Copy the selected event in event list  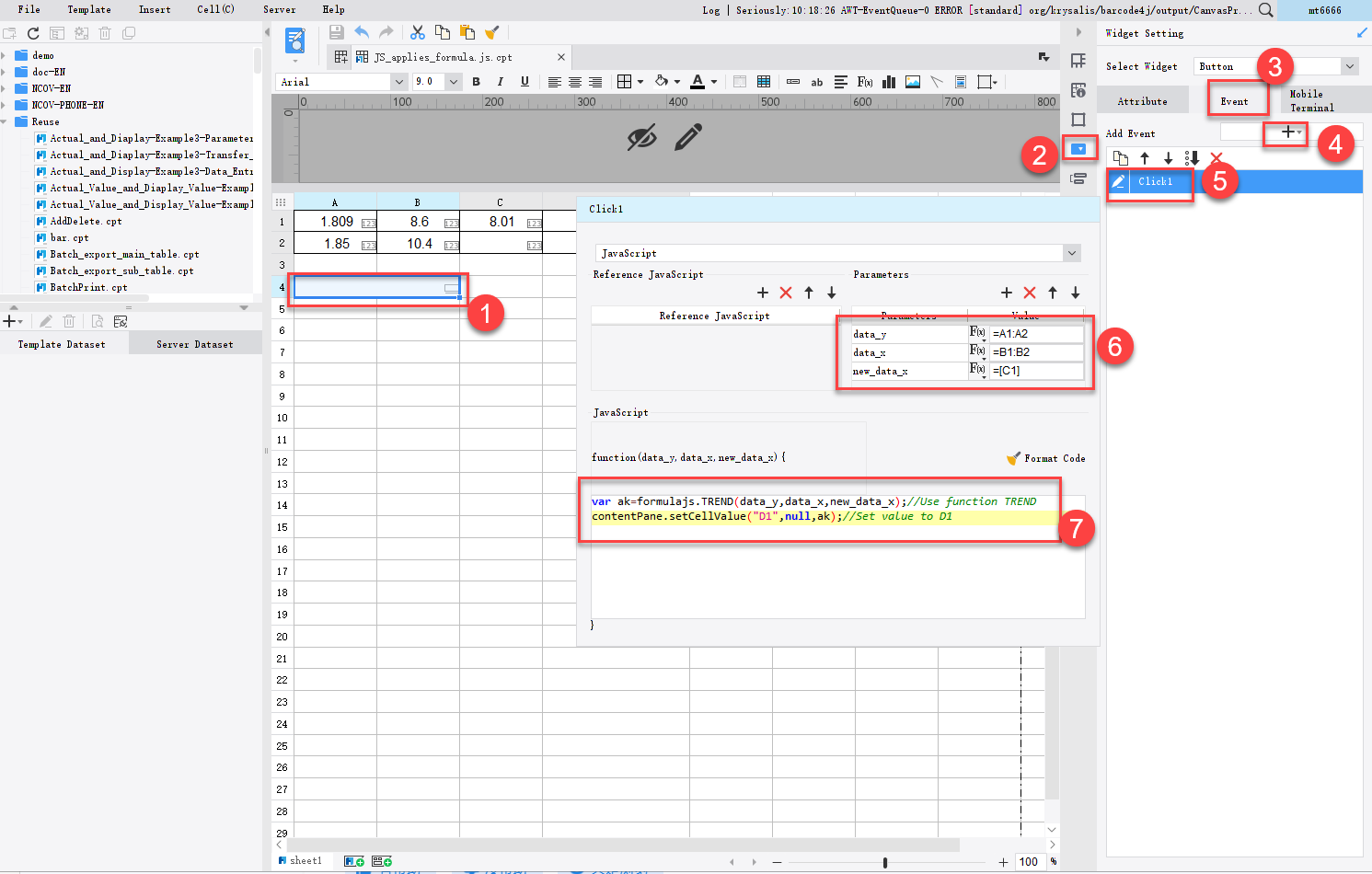(1120, 158)
